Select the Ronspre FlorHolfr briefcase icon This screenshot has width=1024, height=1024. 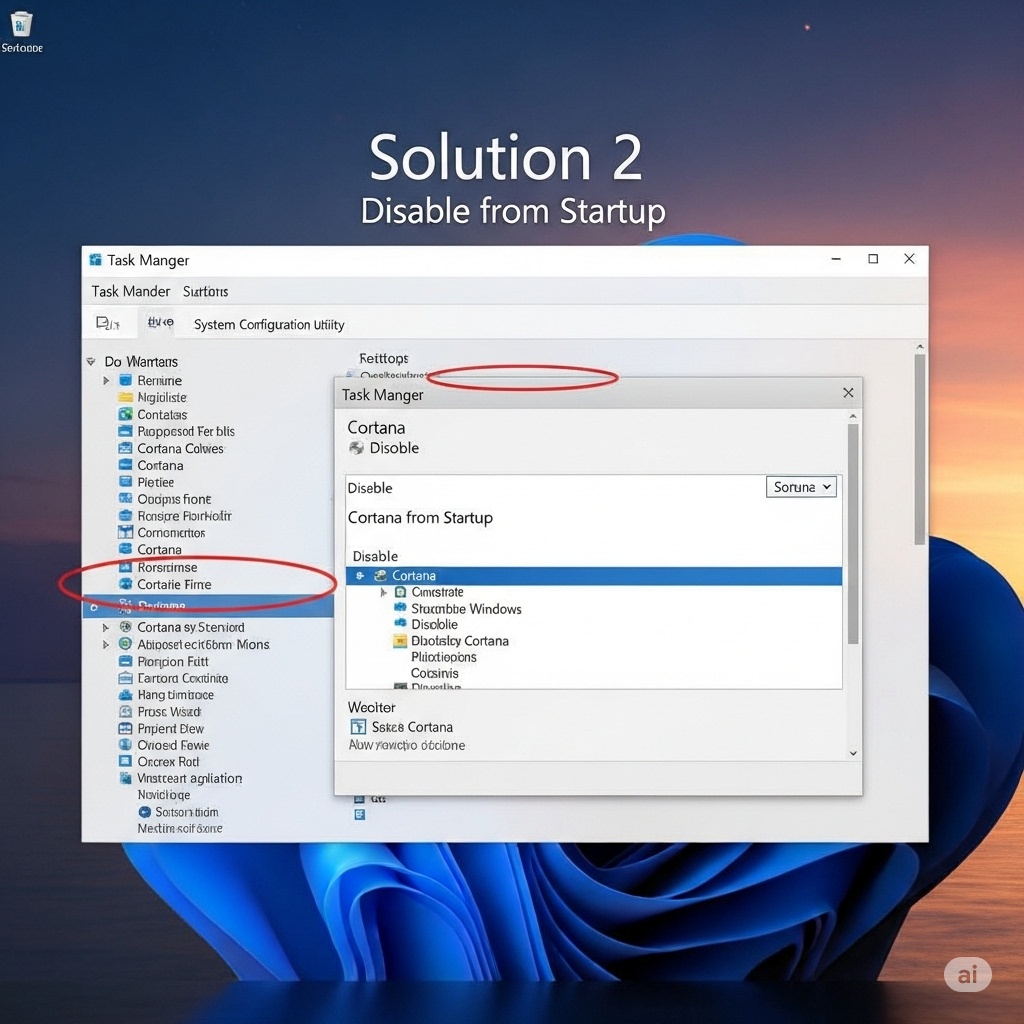[125, 515]
